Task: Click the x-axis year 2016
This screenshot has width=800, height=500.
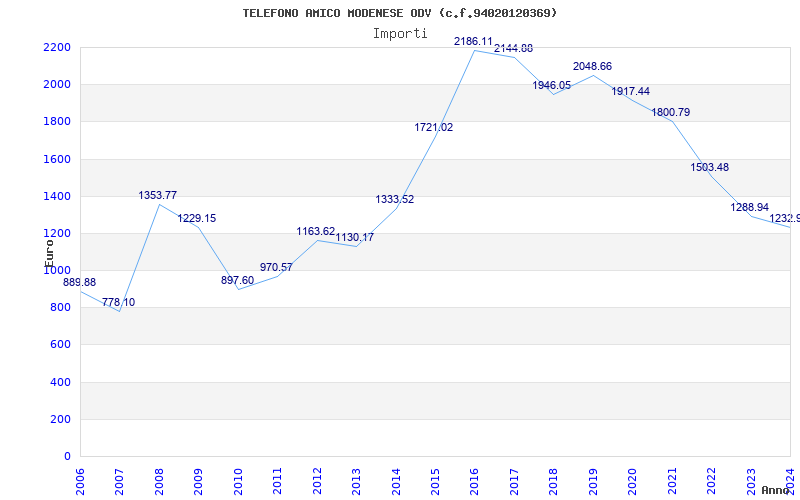Action: (474, 482)
